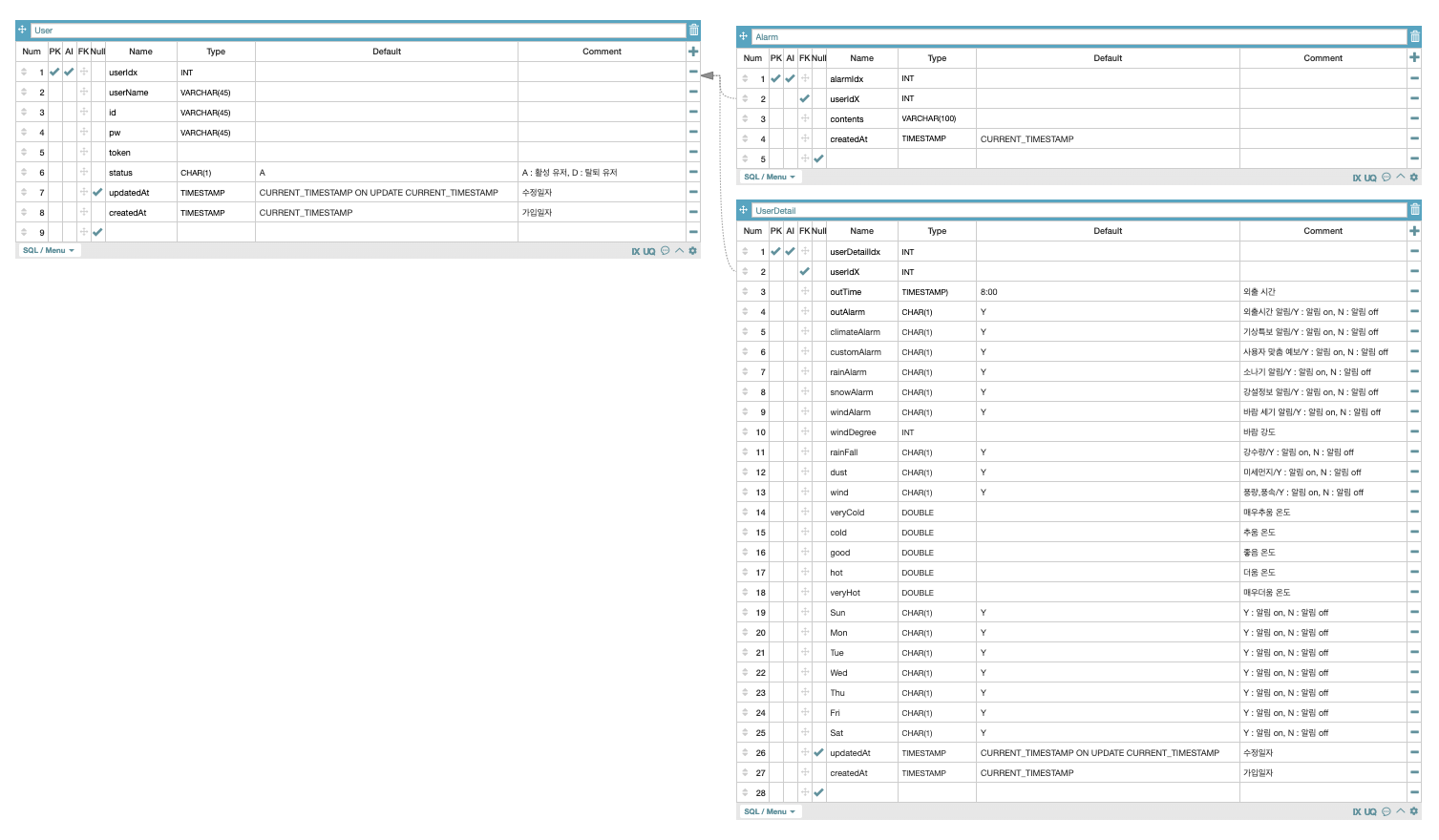Open the SQL / Menu dropdown on UserDetail
The width and height of the screenshot is (1439, 840).
[x=772, y=811]
